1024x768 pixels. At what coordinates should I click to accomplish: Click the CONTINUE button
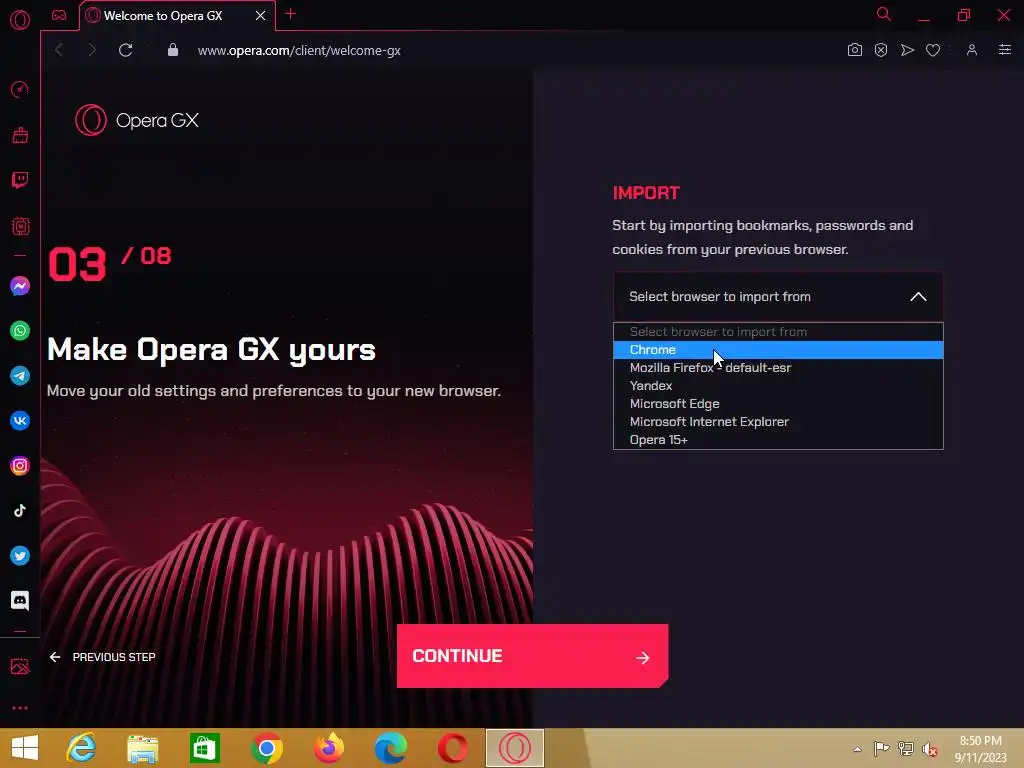pos(532,656)
